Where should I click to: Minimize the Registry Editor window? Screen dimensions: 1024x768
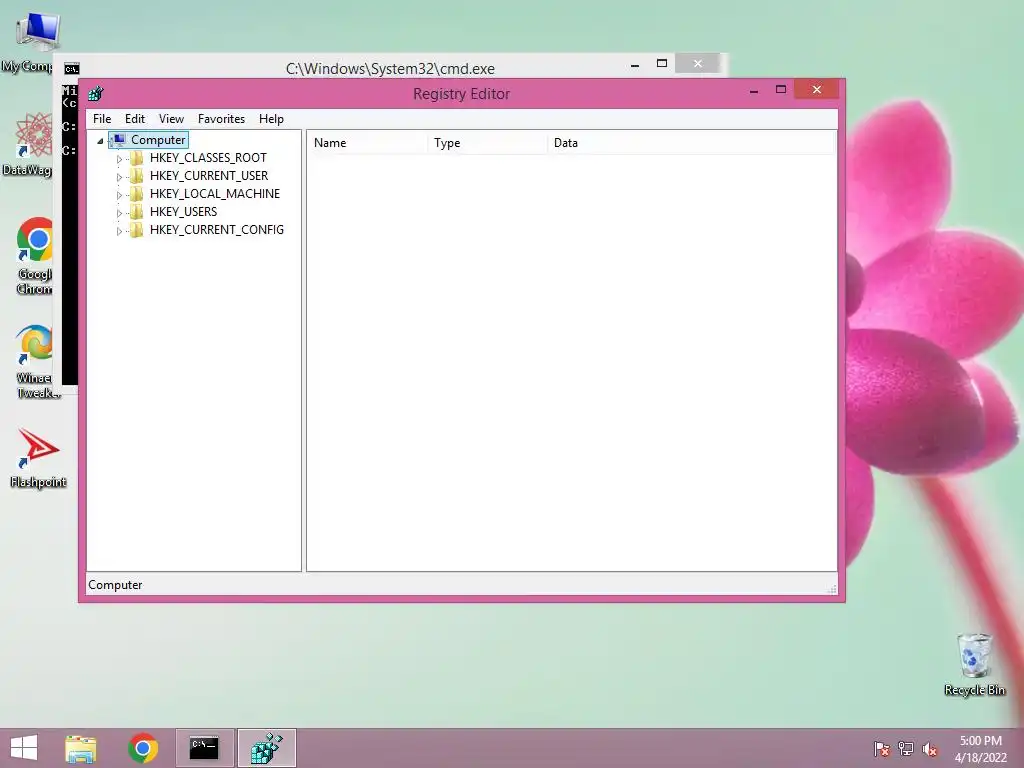754,90
